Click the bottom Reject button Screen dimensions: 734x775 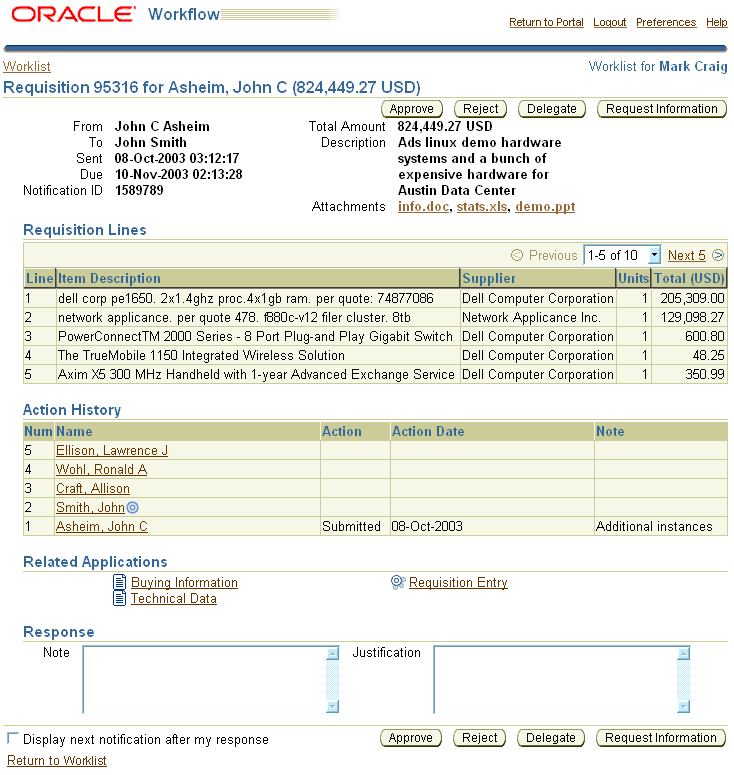[x=479, y=738]
